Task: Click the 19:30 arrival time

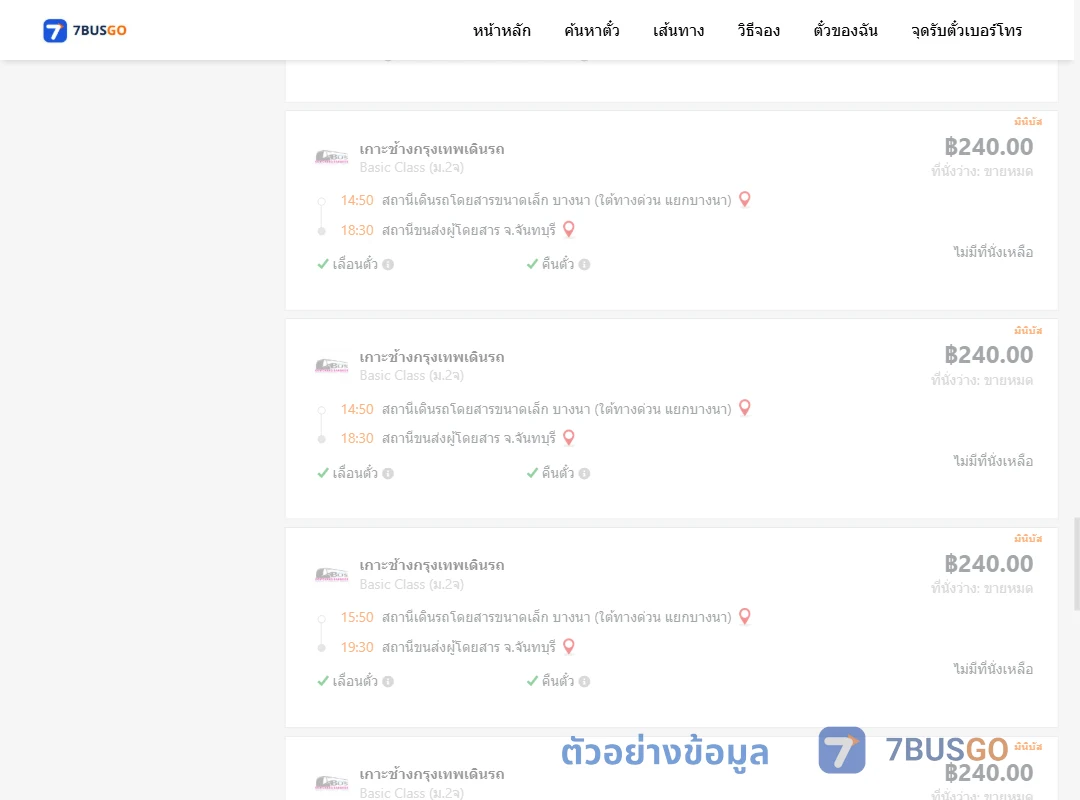Action: pyautogui.click(x=357, y=647)
